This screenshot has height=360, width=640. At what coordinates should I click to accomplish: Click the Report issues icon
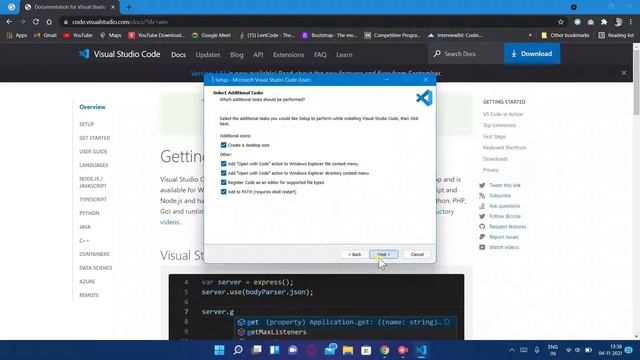(x=482, y=237)
